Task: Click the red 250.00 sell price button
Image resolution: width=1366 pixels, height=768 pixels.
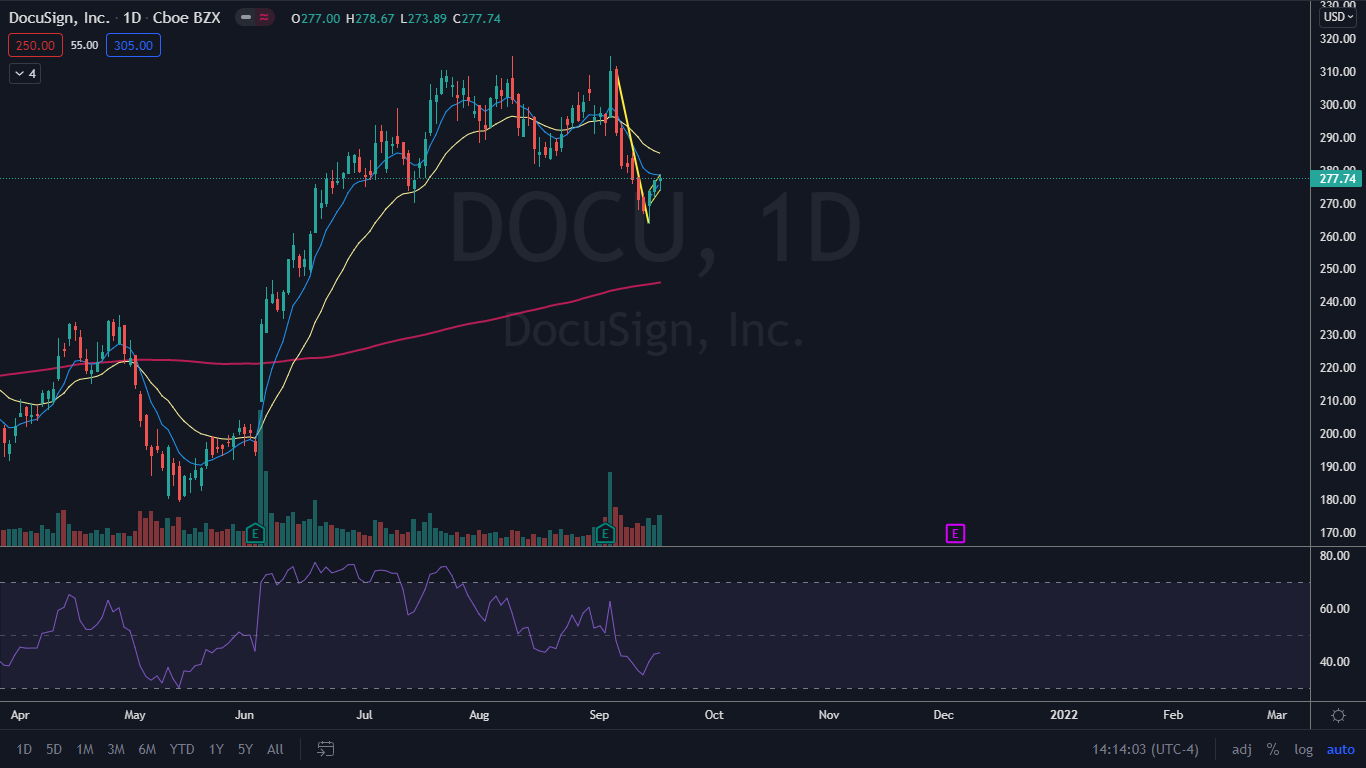Action: [36, 45]
